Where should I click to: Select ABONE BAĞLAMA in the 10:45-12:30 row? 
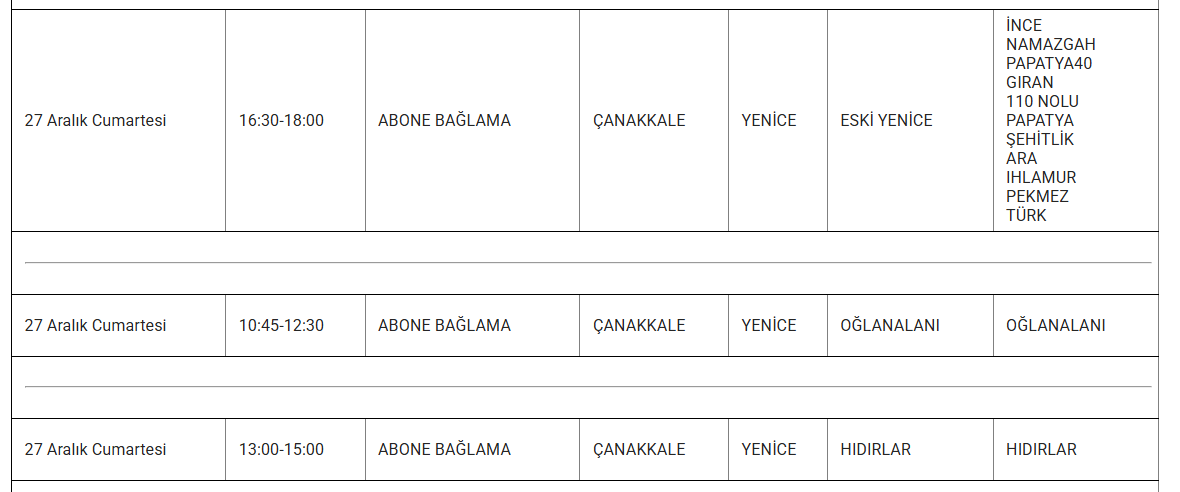pos(444,326)
